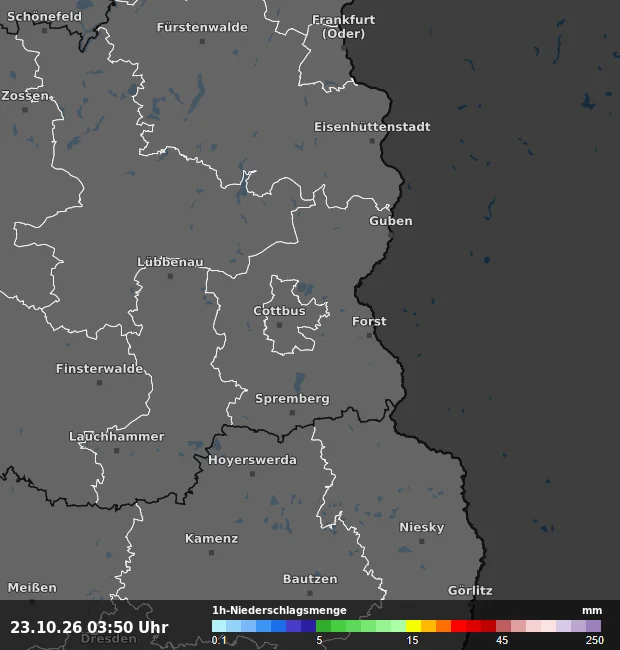Image resolution: width=620 pixels, height=650 pixels.
Task: Click the Cottbus city label
Action: [279, 311]
